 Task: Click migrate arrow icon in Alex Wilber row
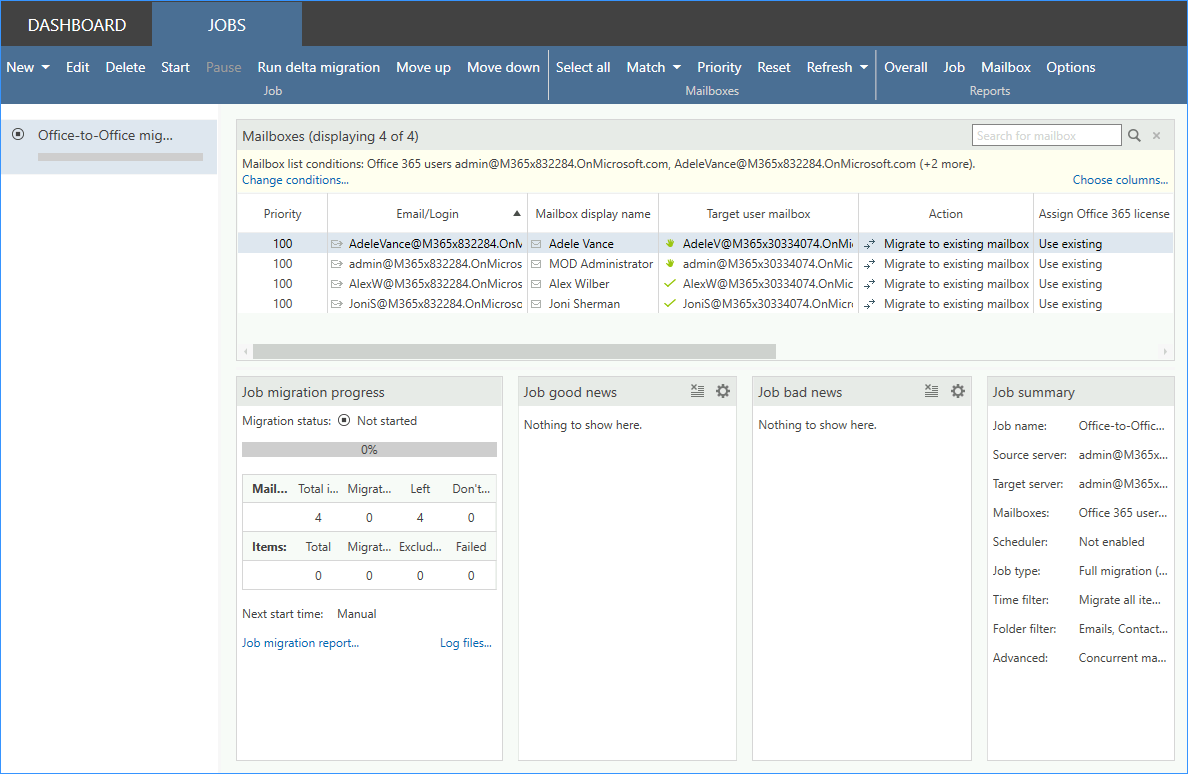(870, 284)
